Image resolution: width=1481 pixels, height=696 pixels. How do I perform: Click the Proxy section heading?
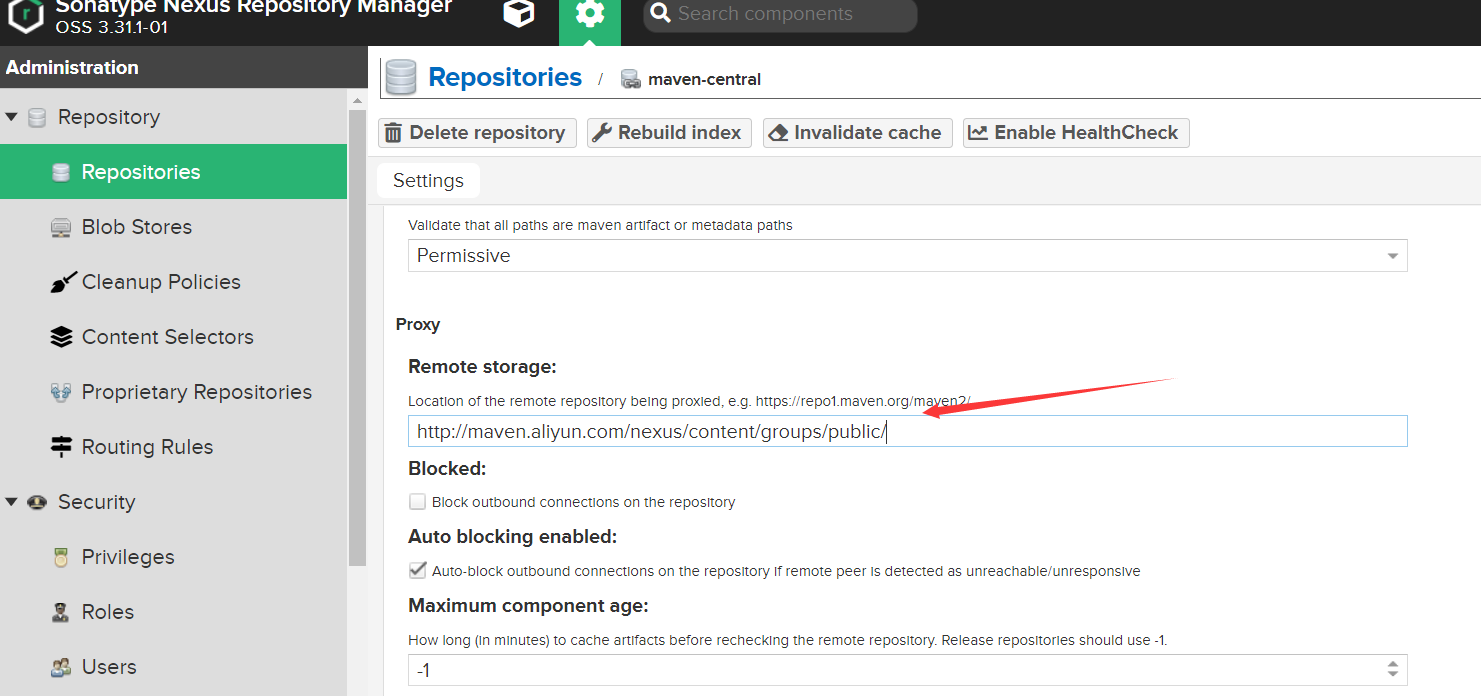coord(418,324)
